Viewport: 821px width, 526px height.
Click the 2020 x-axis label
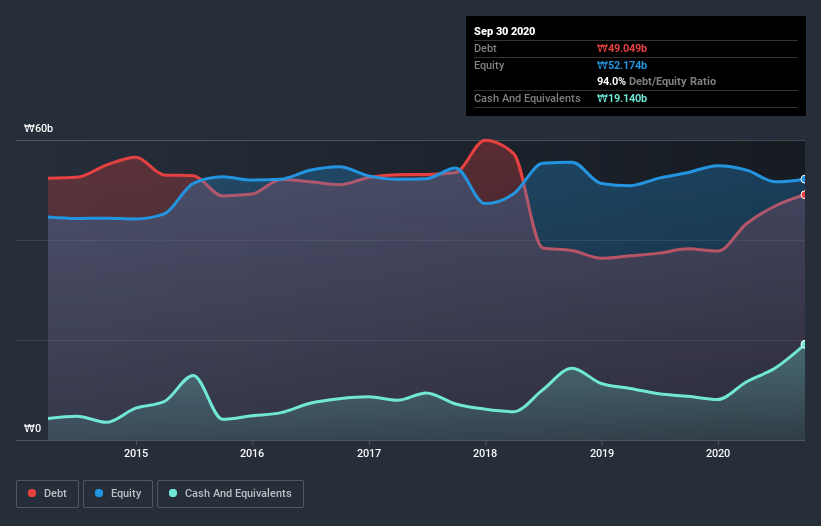[x=718, y=453]
